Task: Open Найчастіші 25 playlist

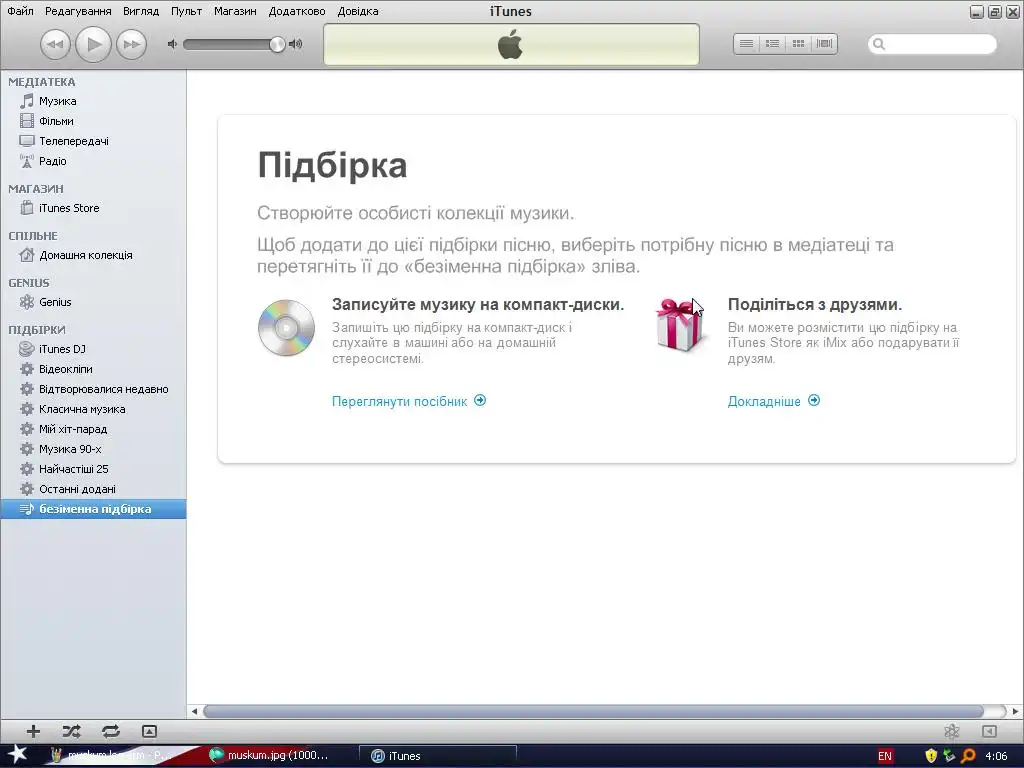Action: pyautogui.click(x=93, y=469)
